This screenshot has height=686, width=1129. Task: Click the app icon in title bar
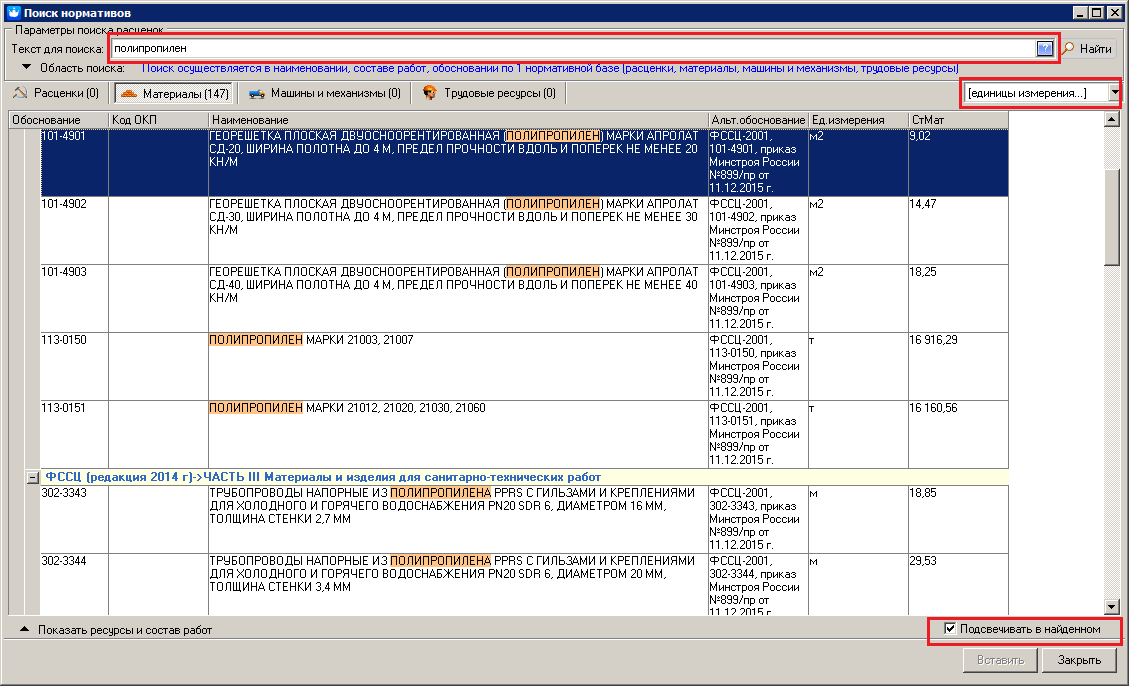[11, 12]
